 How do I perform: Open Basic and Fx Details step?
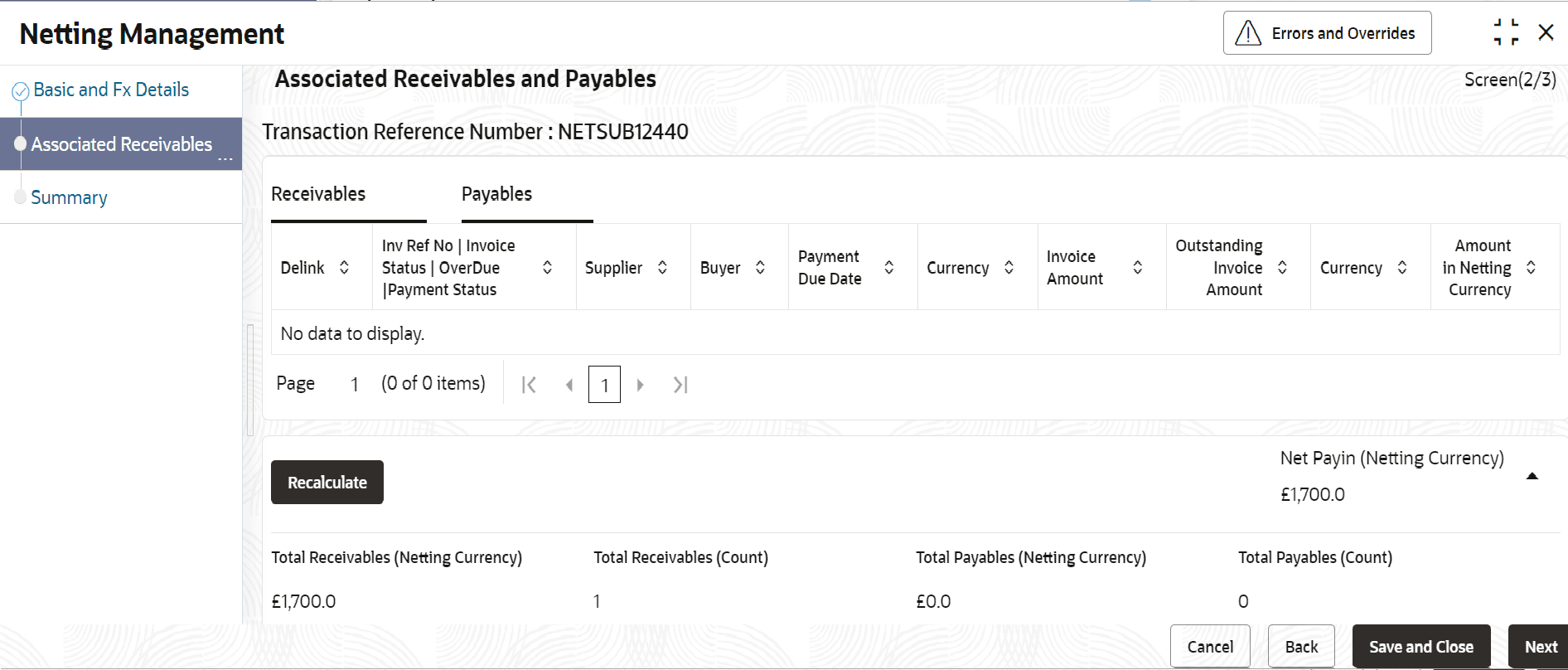click(x=111, y=90)
